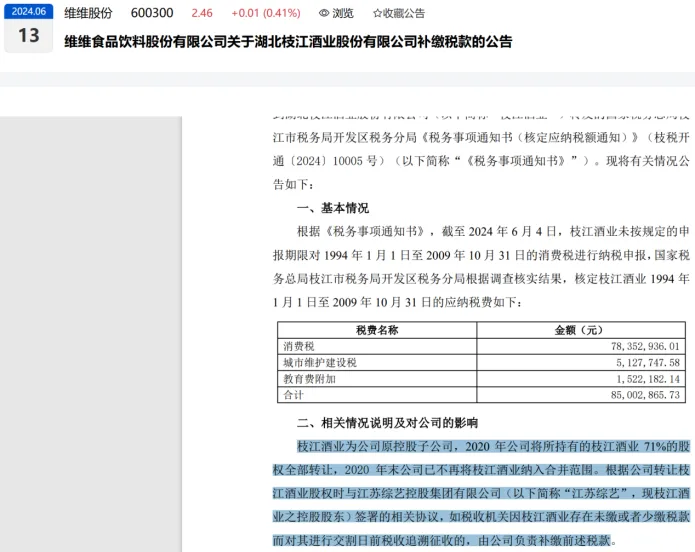Click the star icon to 收藏公告
Image resolution: width=695 pixels, height=552 pixels.
pyautogui.click(x=377, y=13)
